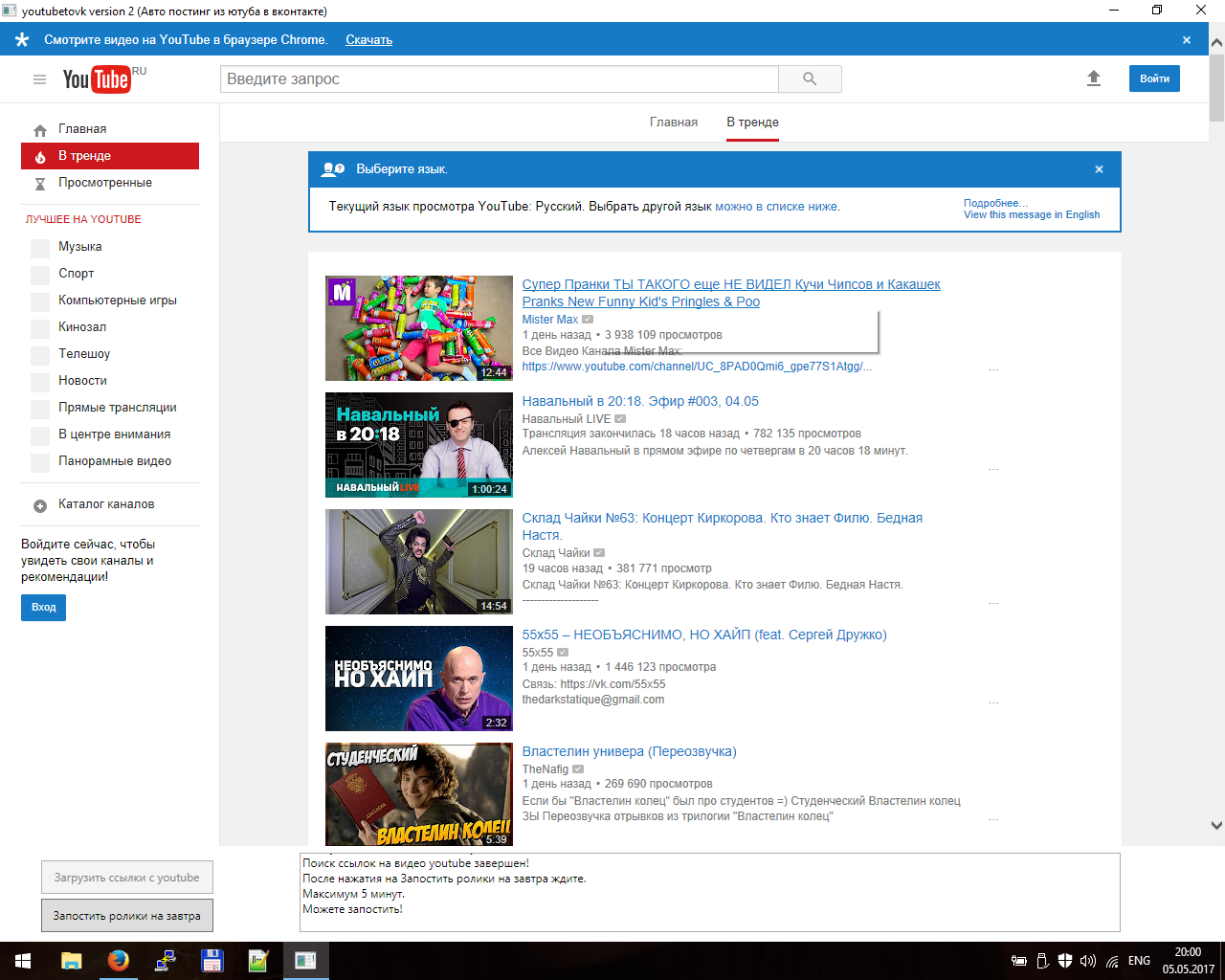Select В тренде in the sidebar

(110, 156)
